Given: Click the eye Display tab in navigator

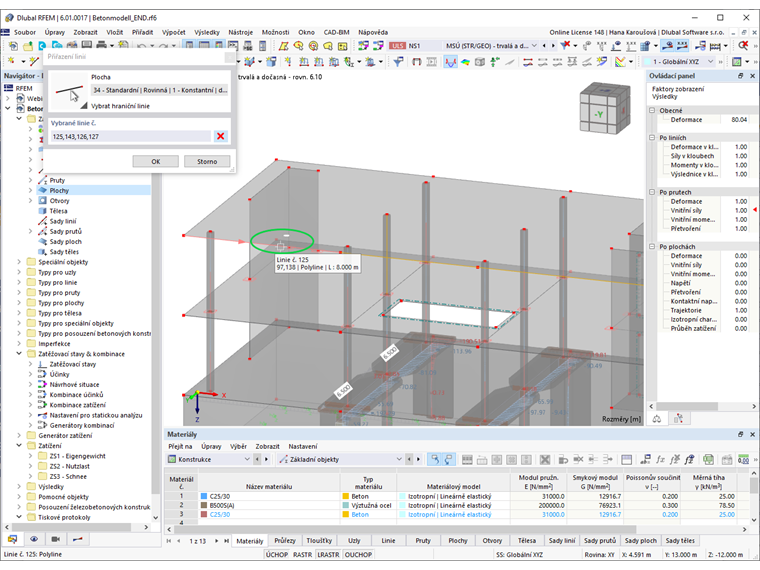Looking at the screenshot, I should [34, 539].
